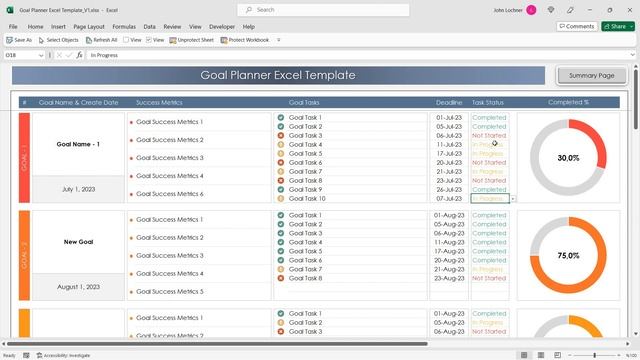Click the John Lochner account avatar
This screenshot has height=360, width=640.
(x=531, y=10)
